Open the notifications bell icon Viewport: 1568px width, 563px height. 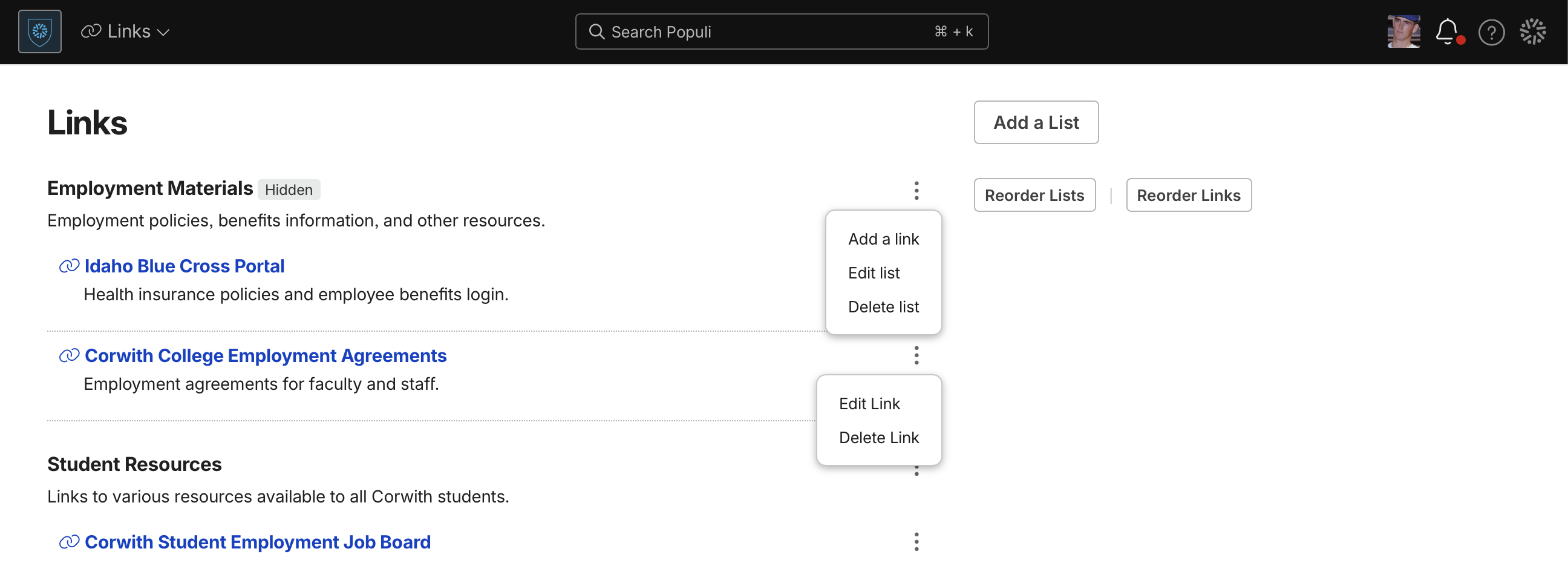pos(1448,31)
